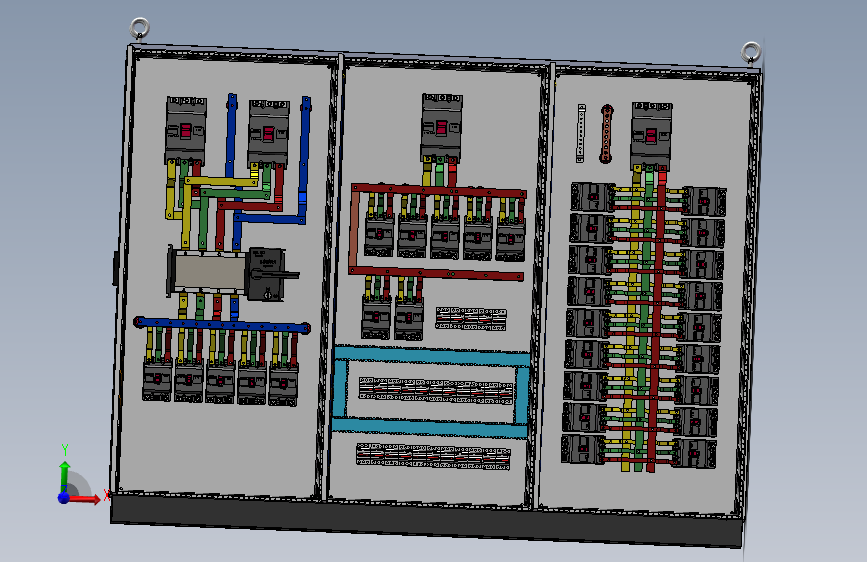Screen dimensions: 867x562
Task: Select the cyan rectangular frame in center panel
Action: pos(431,391)
